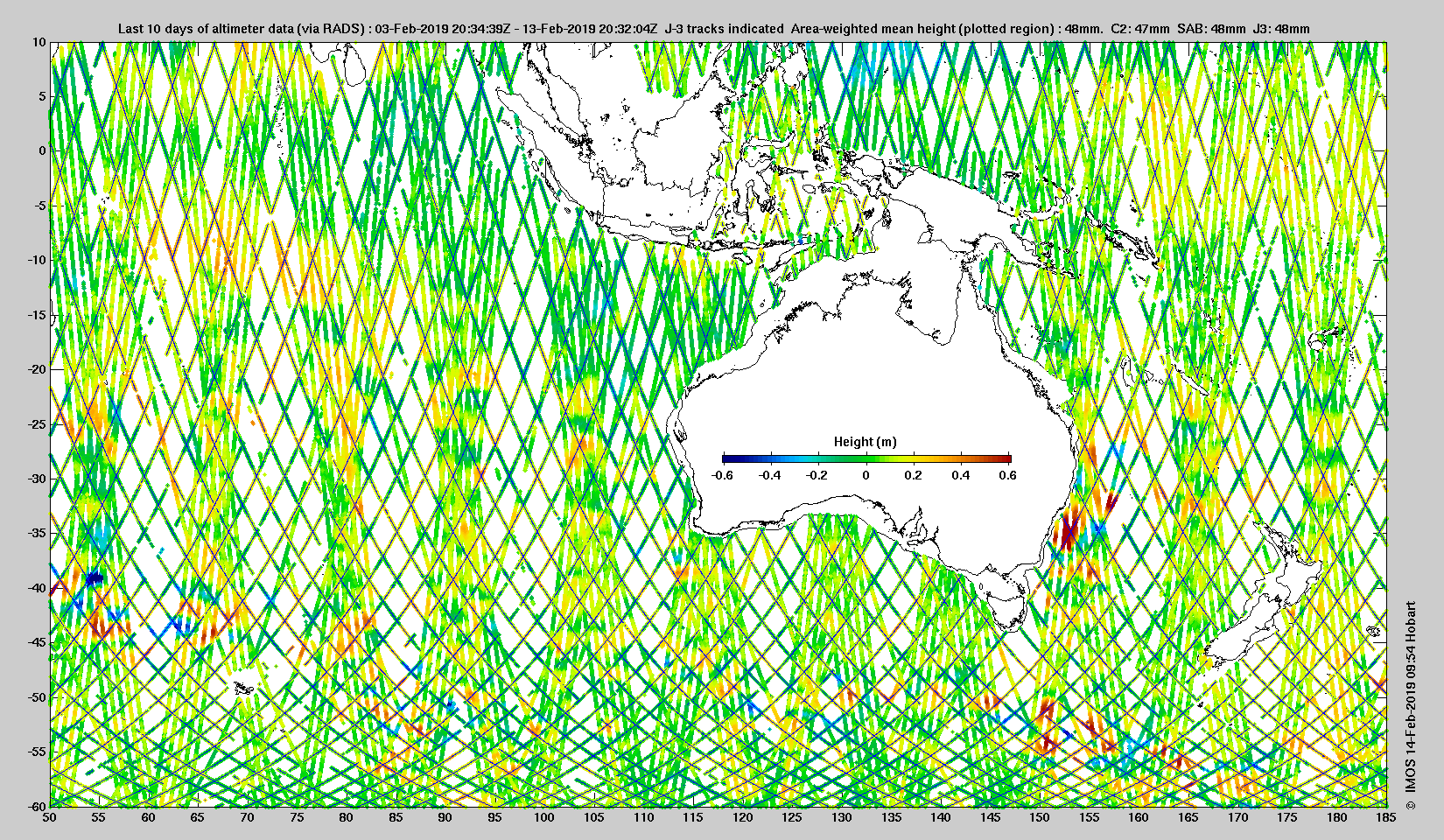Click the positive 0.2 colorbar tick label
This screenshot has height=840, width=1444.
[913, 476]
